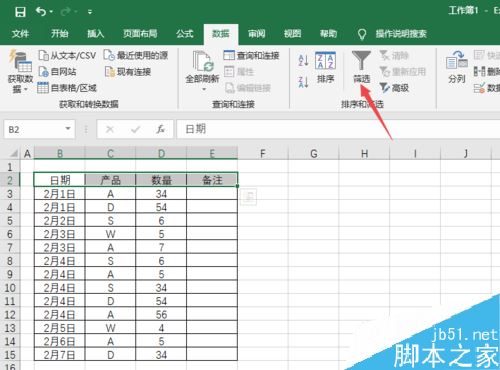Select the 数据 ribbon tab
The width and height of the screenshot is (500, 370).
[221, 34]
